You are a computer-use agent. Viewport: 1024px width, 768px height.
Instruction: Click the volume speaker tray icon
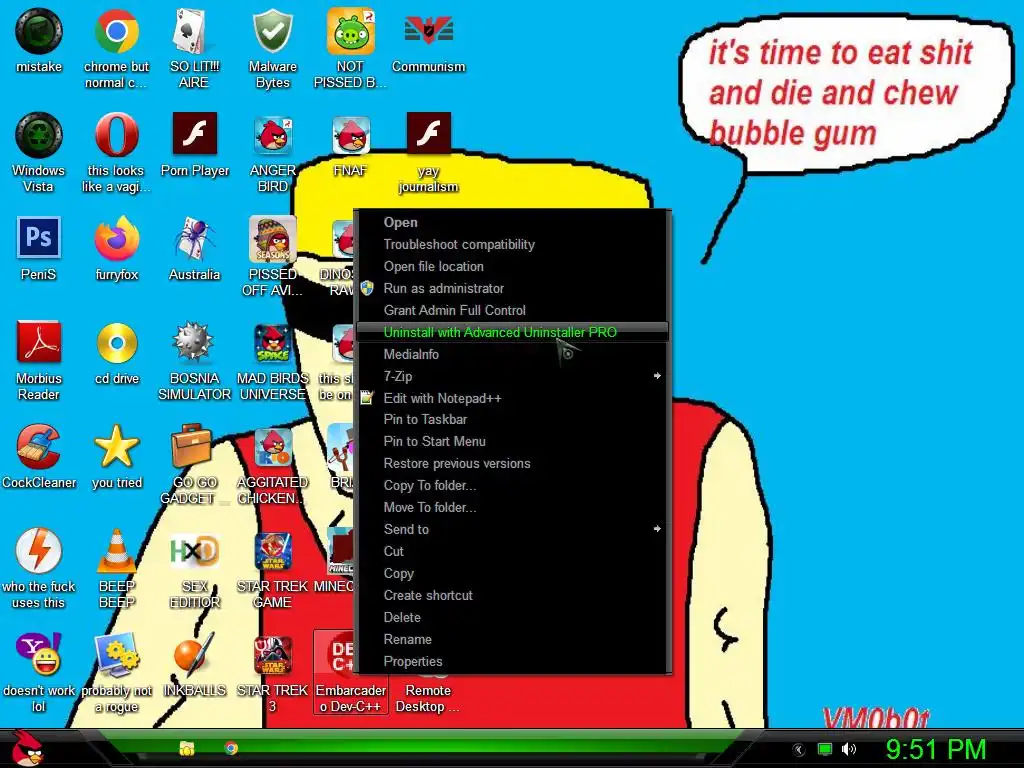(x=849, y=749)
